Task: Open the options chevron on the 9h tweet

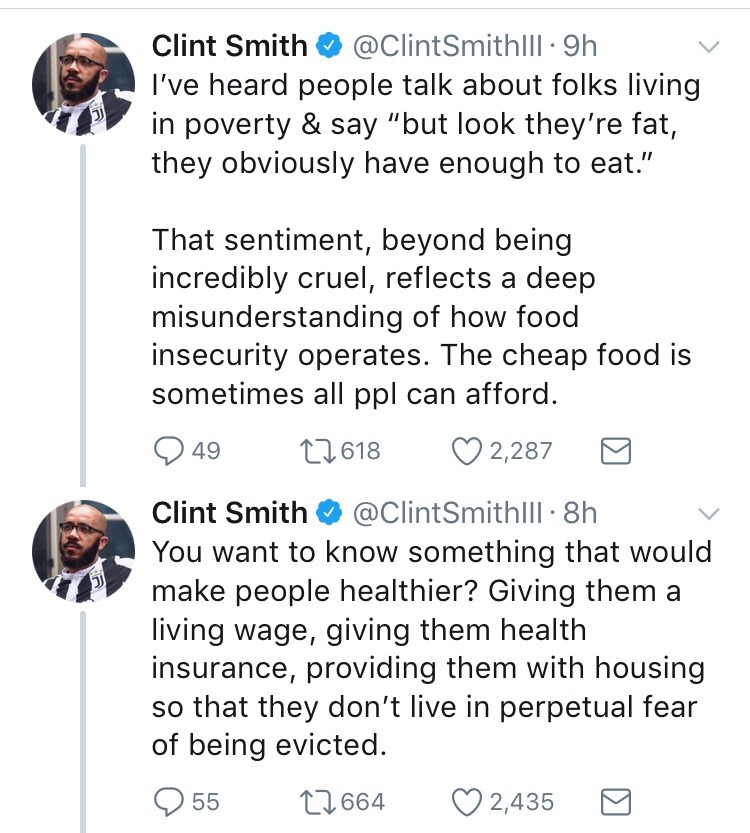Action: [708, 46]
